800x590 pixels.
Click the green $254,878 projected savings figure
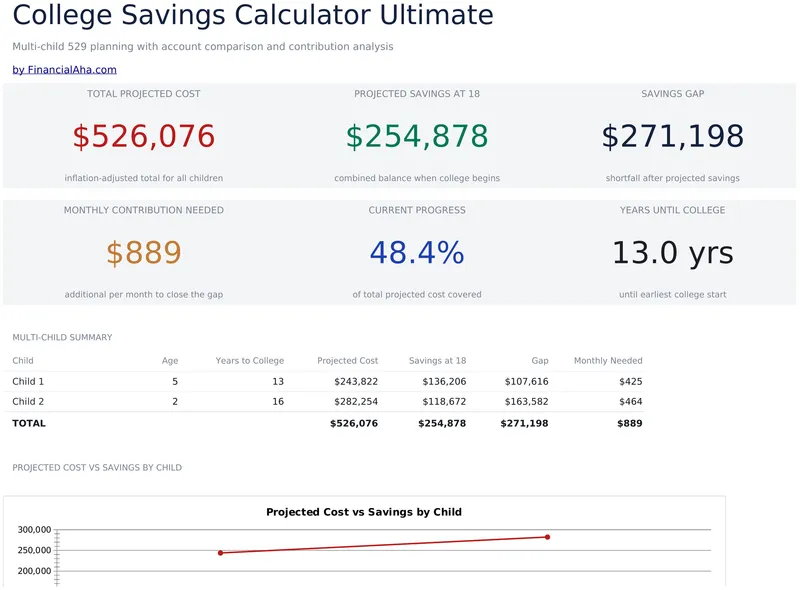417,136
